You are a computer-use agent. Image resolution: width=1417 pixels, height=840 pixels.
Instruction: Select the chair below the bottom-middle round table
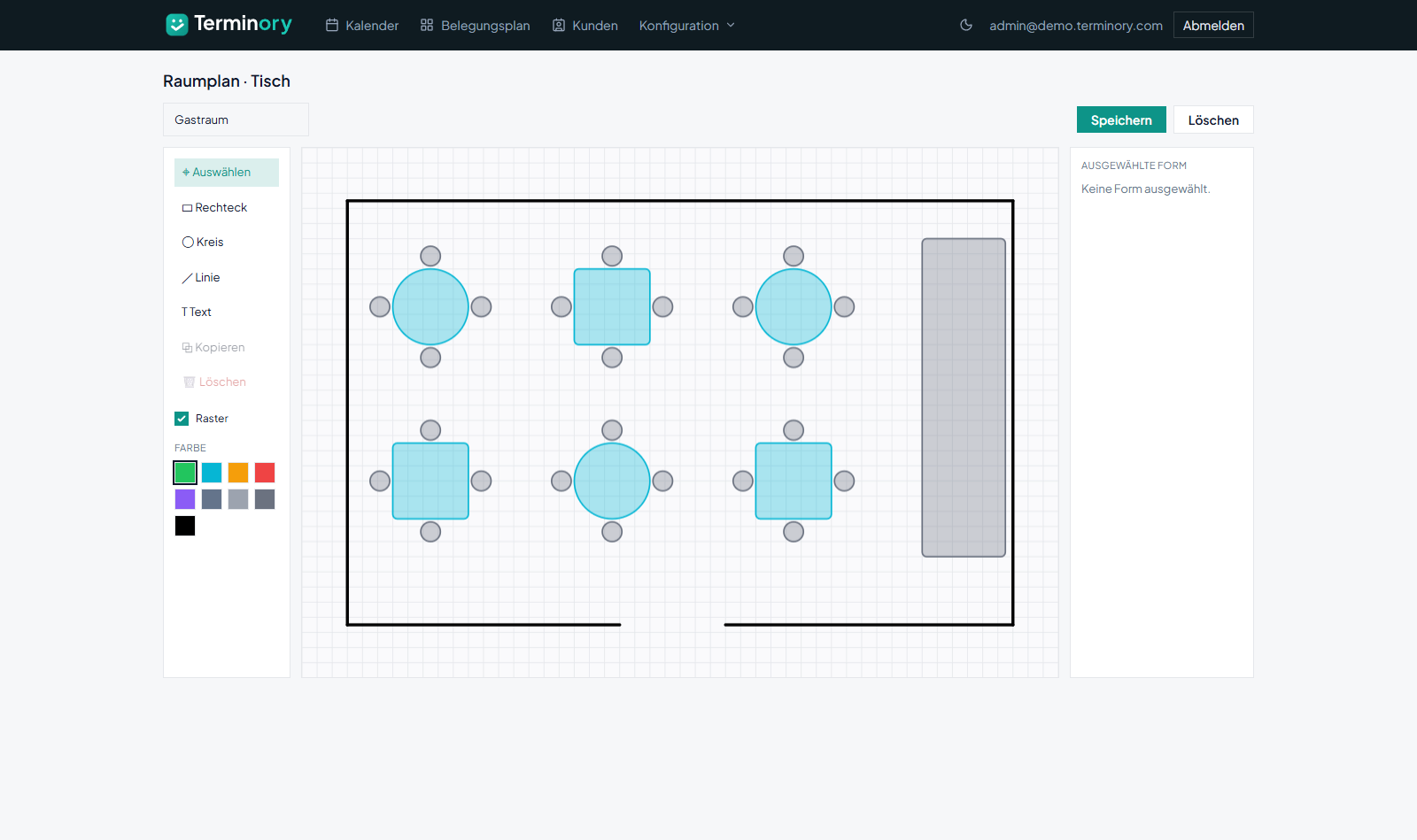tap(612, 532)
